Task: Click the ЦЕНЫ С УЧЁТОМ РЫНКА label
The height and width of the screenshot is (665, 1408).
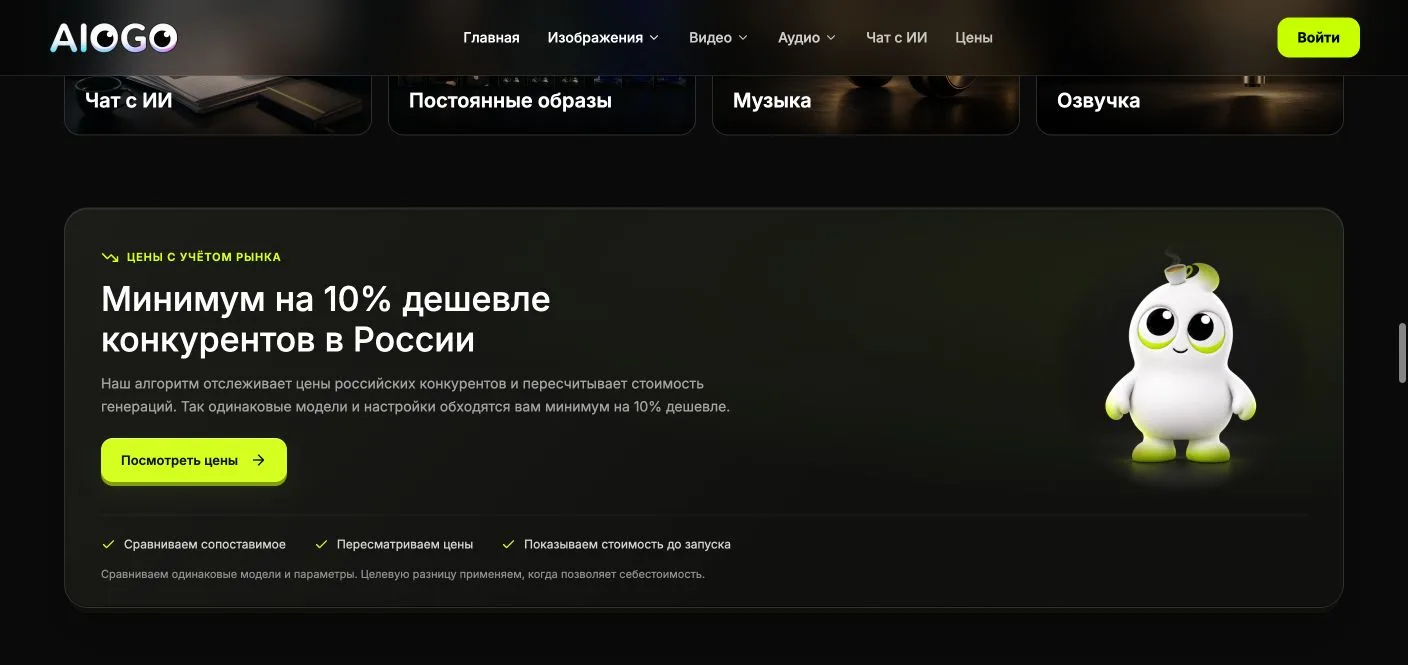Action: pos(204,257)
